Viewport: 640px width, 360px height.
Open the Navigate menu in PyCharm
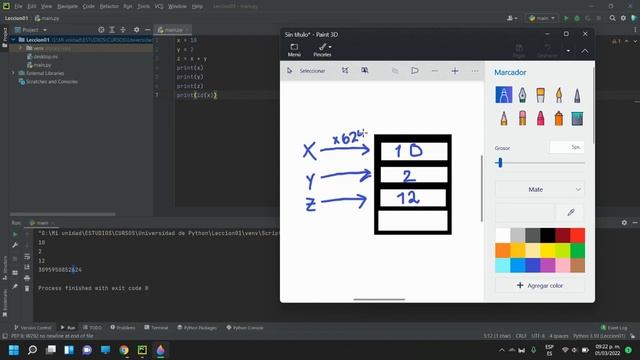click(x=67, y=7)
